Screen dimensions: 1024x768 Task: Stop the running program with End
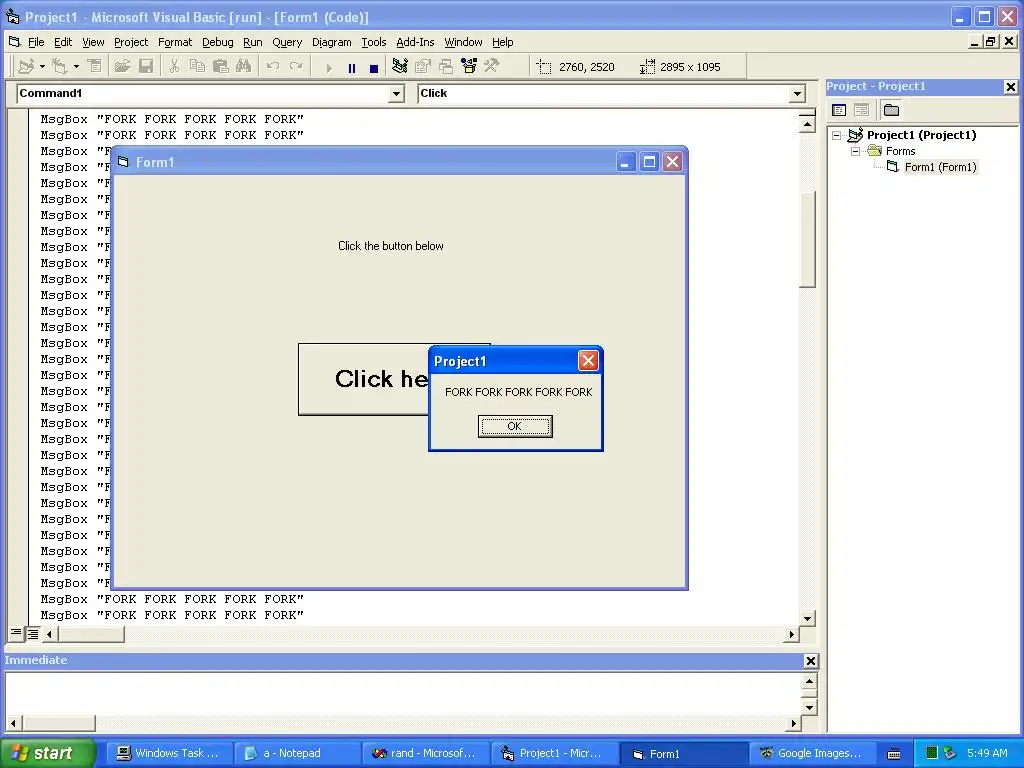374,67
